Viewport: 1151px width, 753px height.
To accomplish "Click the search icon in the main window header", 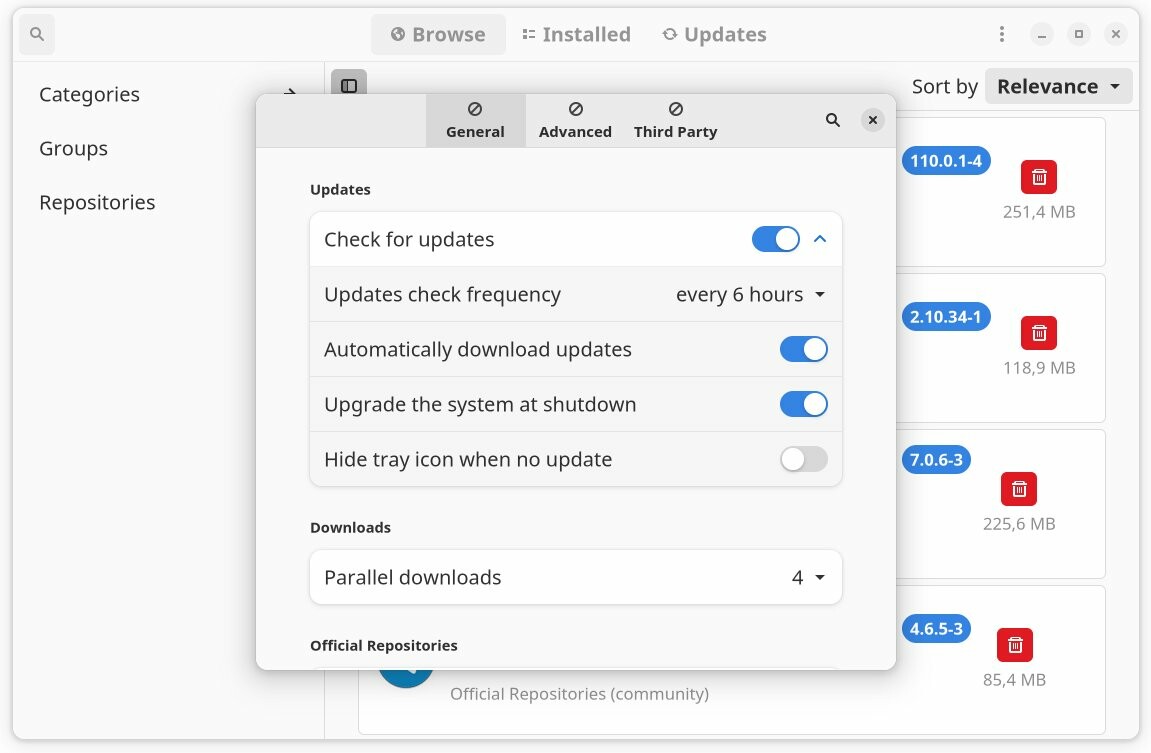I will click(37, 35).
